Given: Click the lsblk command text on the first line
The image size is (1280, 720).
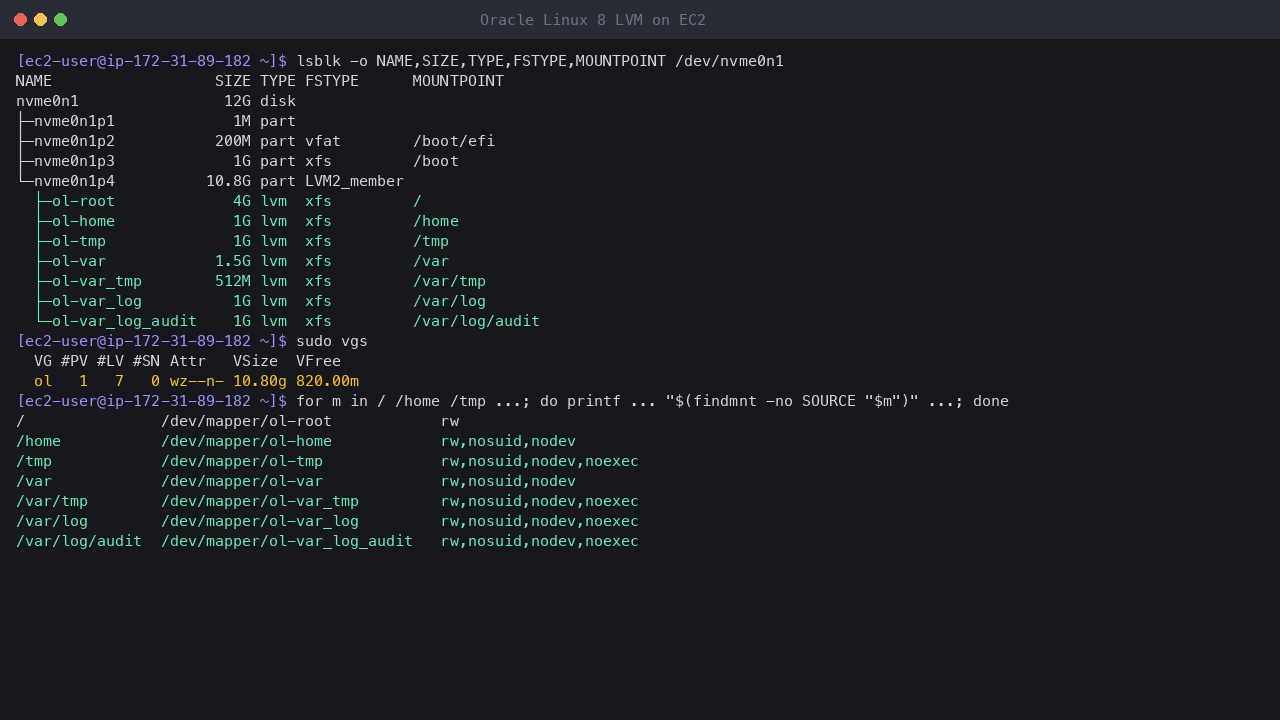Looking at the screenshot, I should coord(540,61).
